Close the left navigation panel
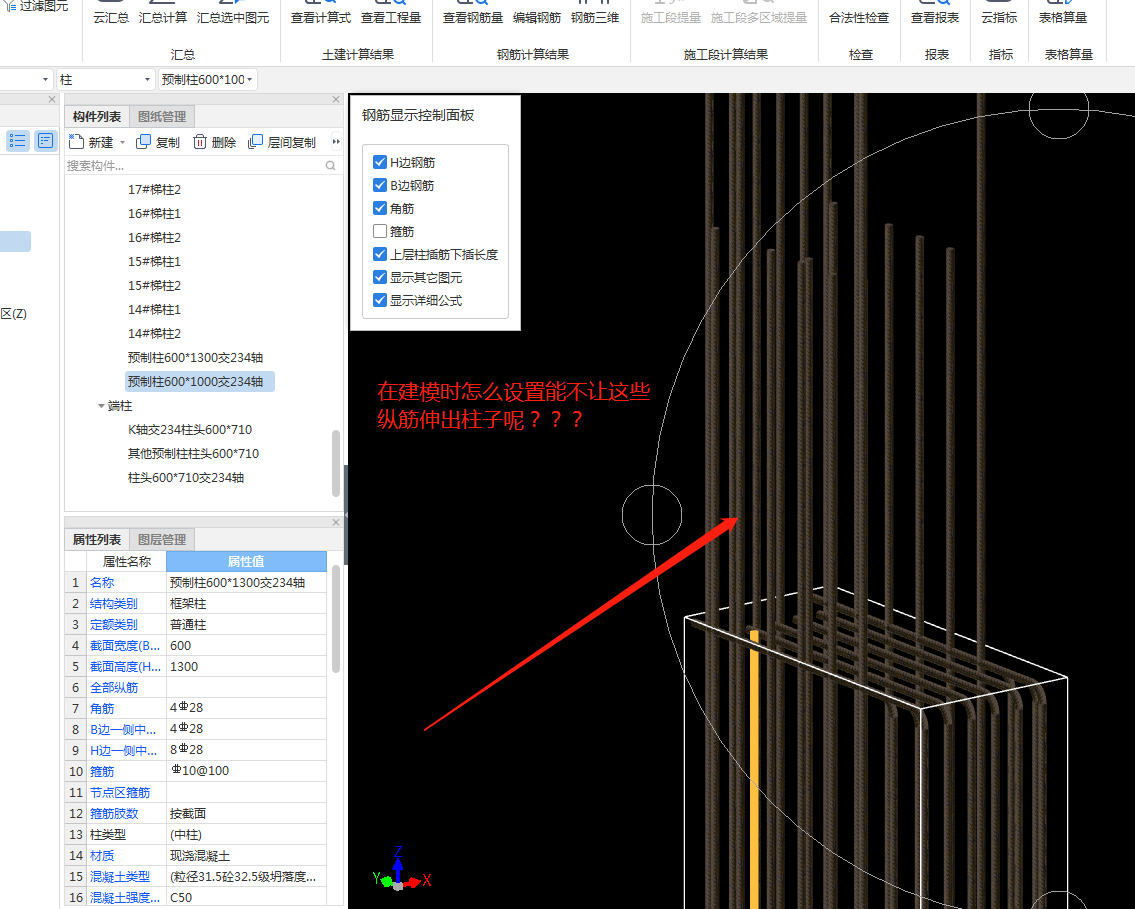Screen dimensions: 1135x909 point(52,99)
